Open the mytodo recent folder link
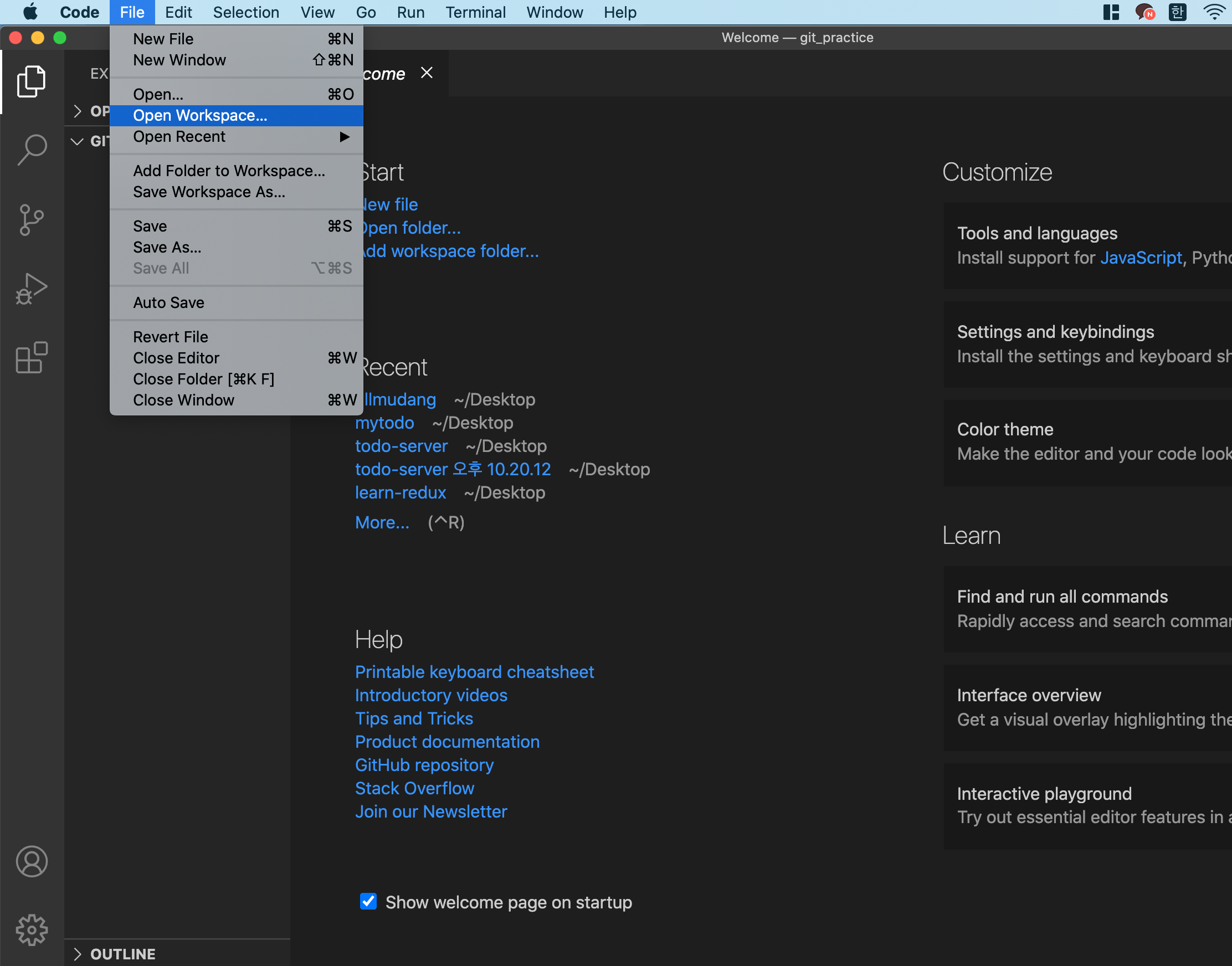1232x966 pixels. [384, 423]
